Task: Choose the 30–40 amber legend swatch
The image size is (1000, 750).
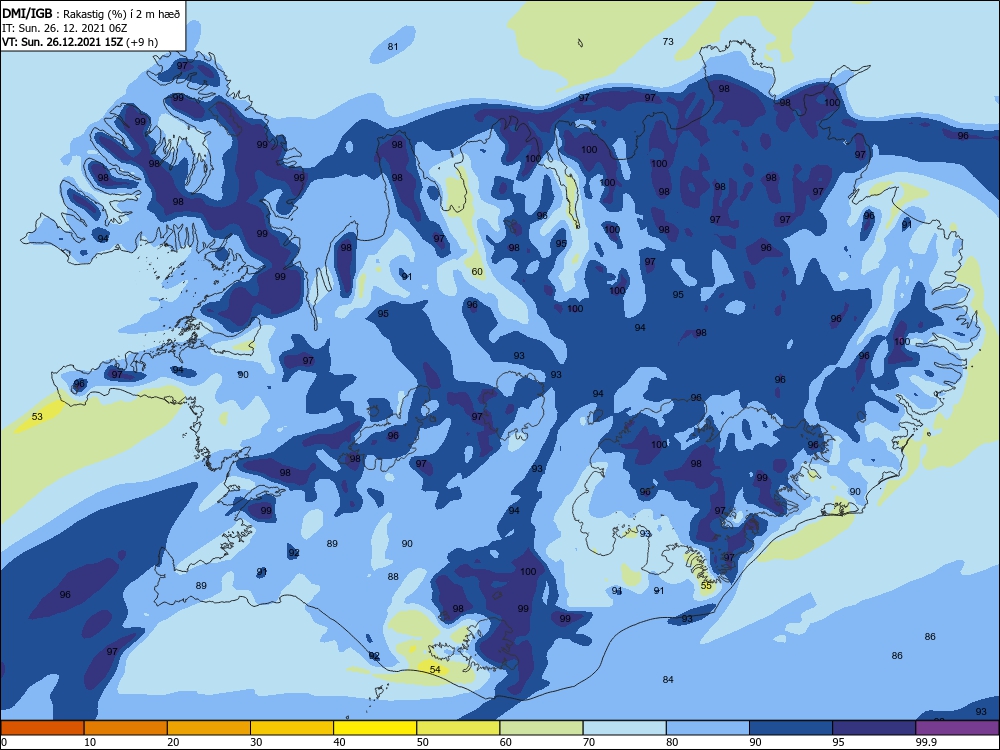Action: click(x=292, y=728)
